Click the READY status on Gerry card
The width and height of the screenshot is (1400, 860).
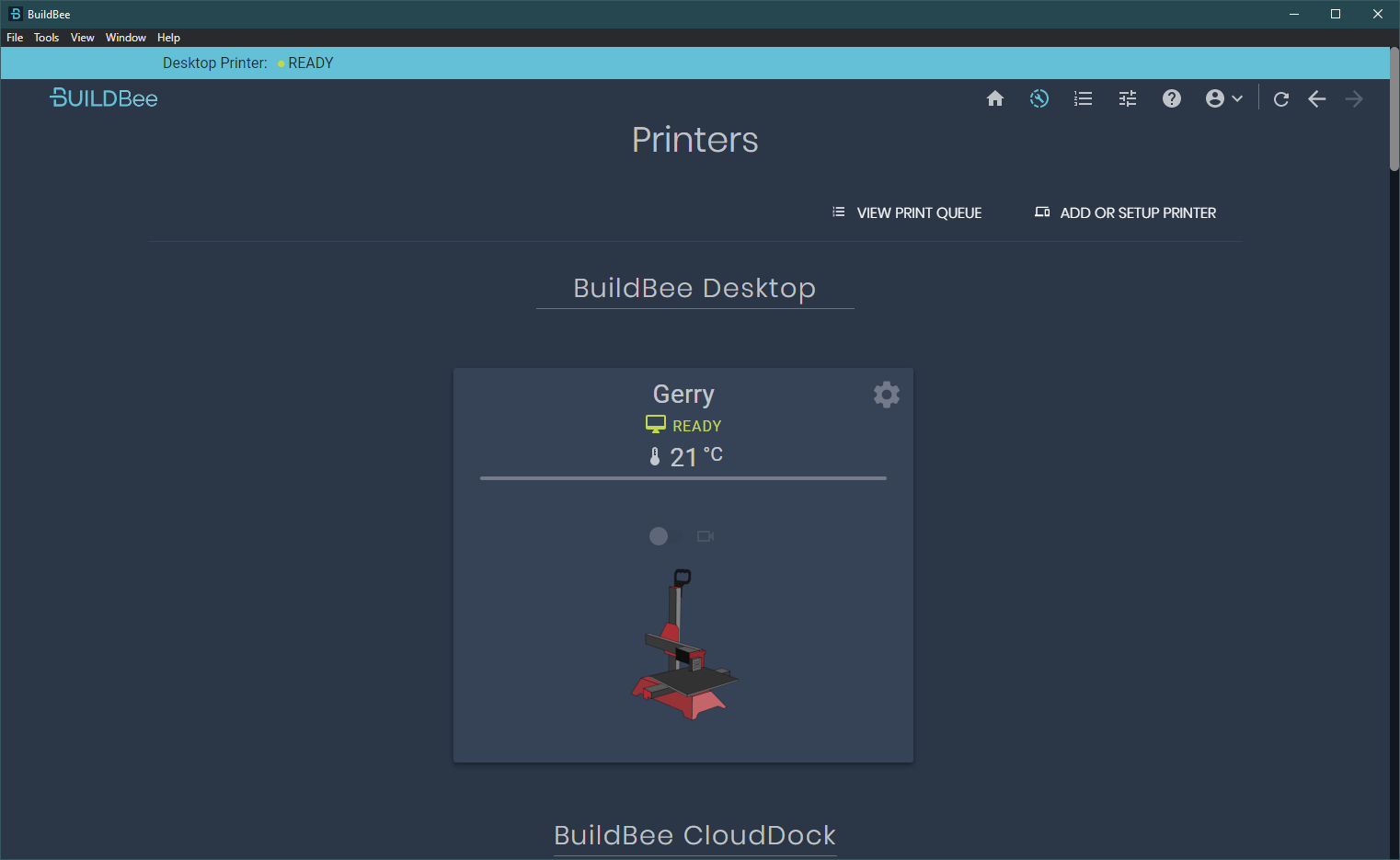click(697, 426)
